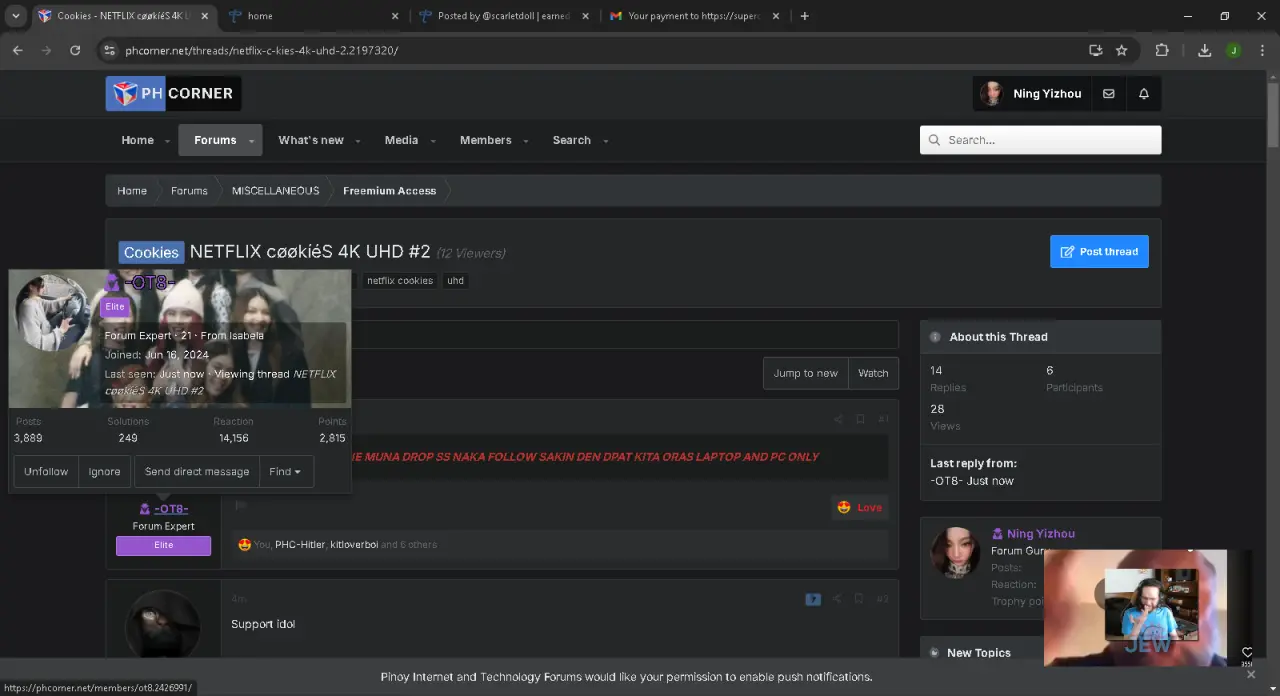The height and width of the screenshot is (696, 1280).
Task: Share post #2 via share icon
Action: [838, 599]
